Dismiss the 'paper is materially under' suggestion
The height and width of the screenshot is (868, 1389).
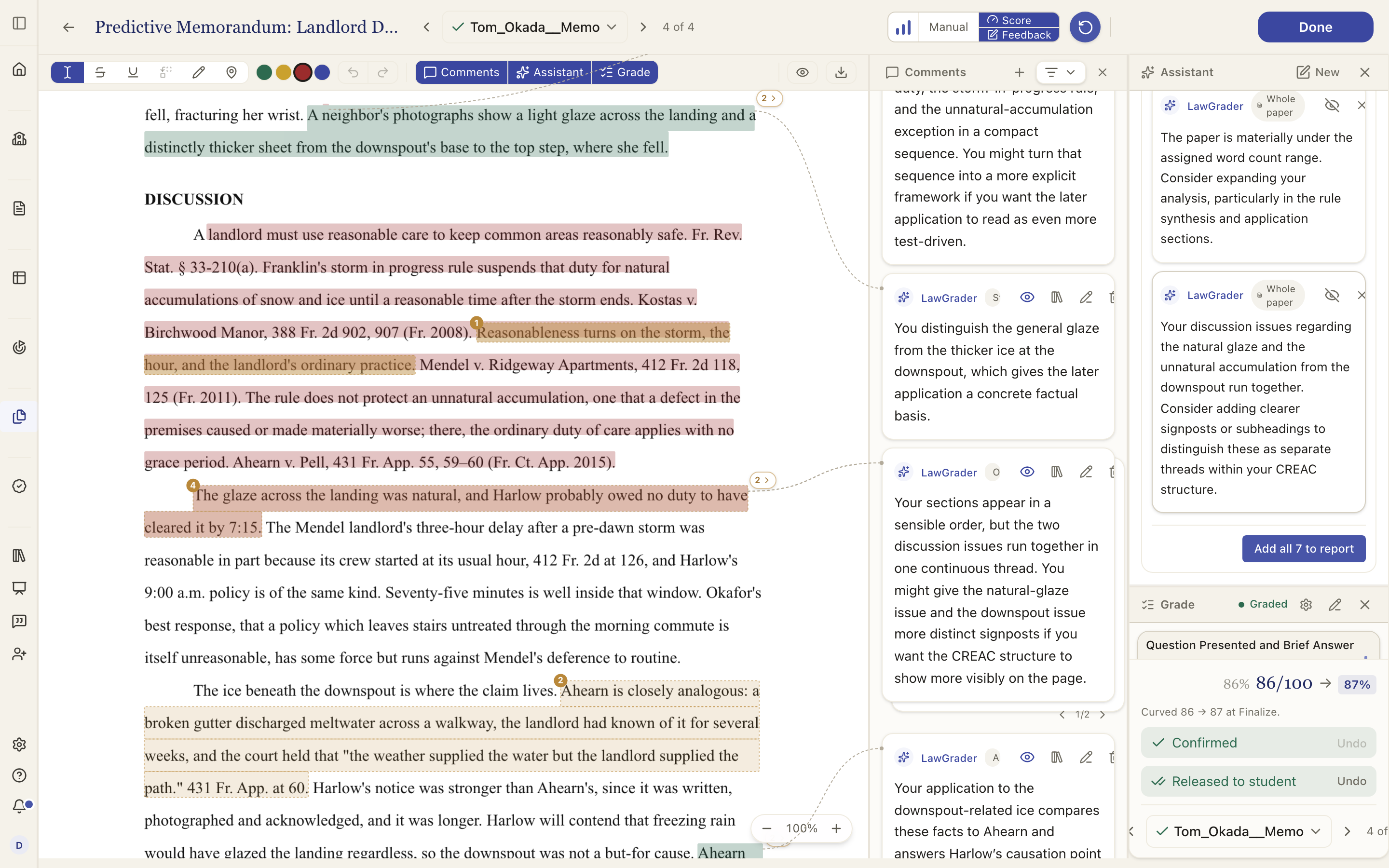[1361, 106]
